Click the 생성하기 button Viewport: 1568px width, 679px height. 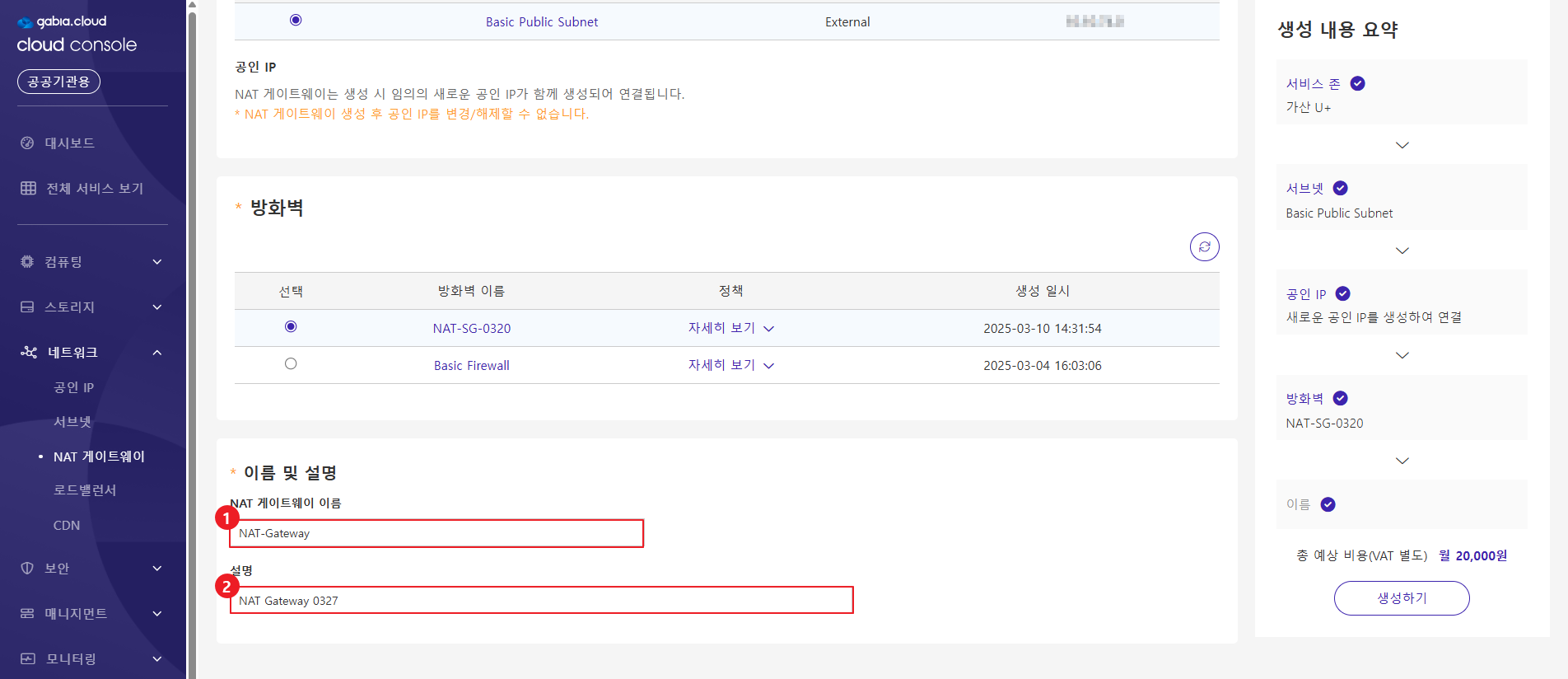[1401, 598]
